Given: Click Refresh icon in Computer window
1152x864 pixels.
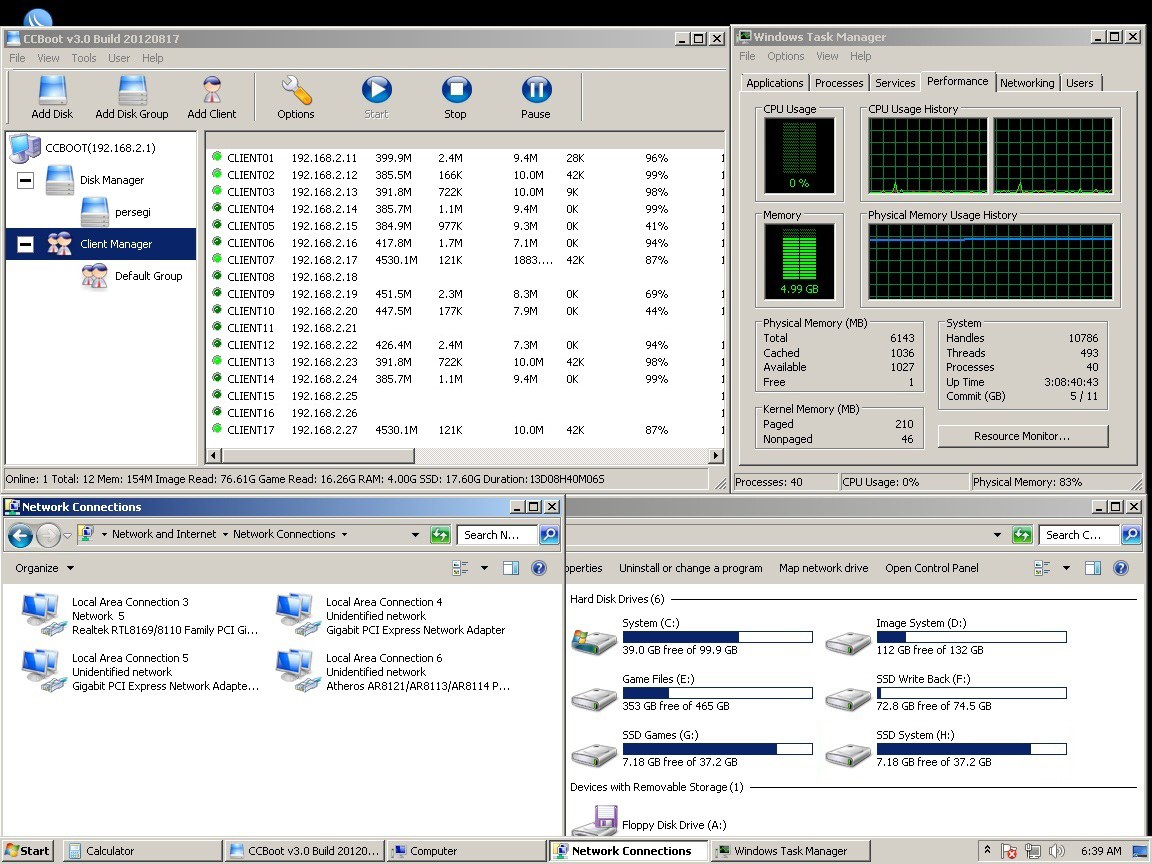Looking at the screenshot, I should pyautogui.click(x=1022, y=535).
